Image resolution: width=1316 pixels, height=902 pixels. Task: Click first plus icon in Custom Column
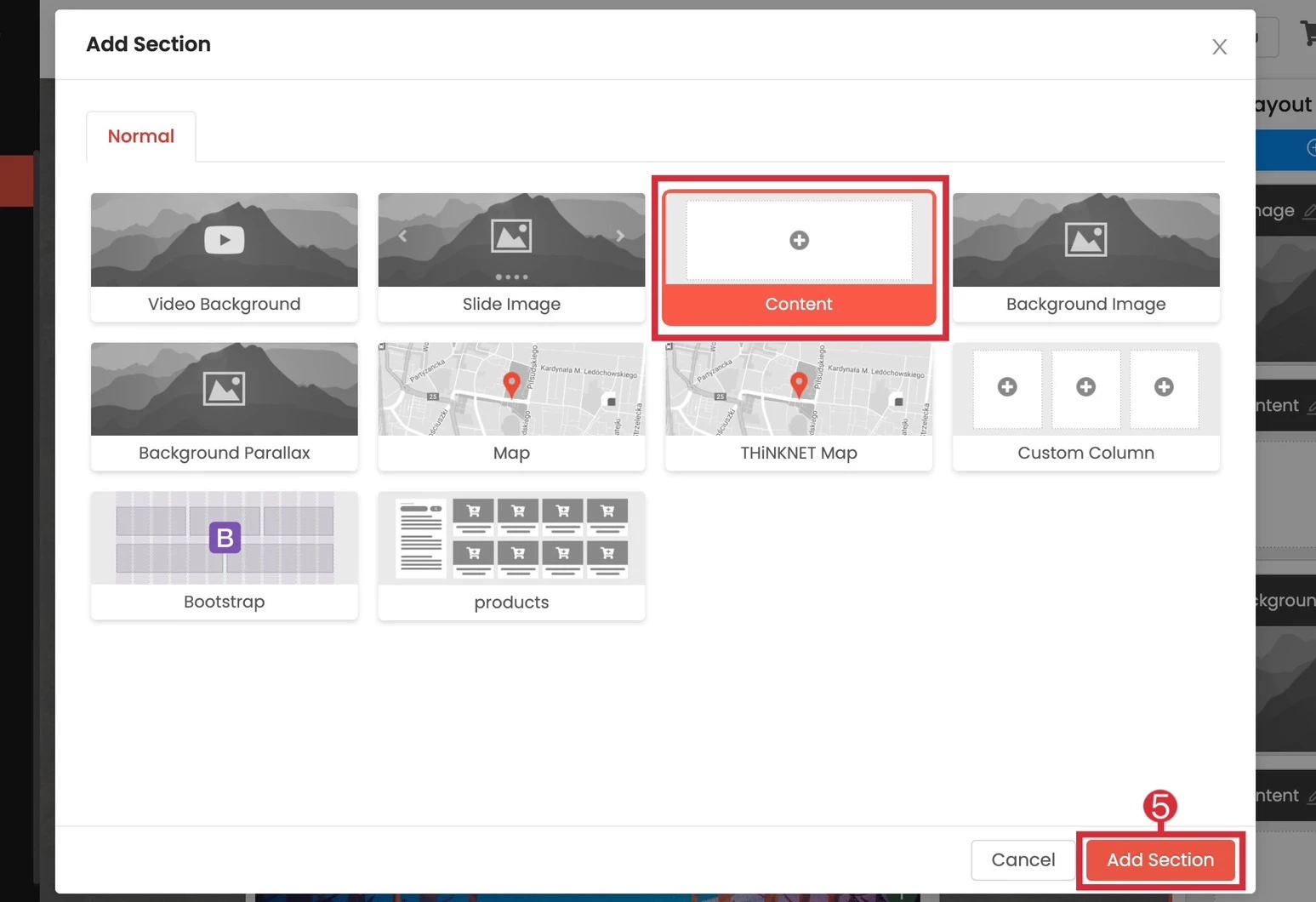(x=1007, y=387)
